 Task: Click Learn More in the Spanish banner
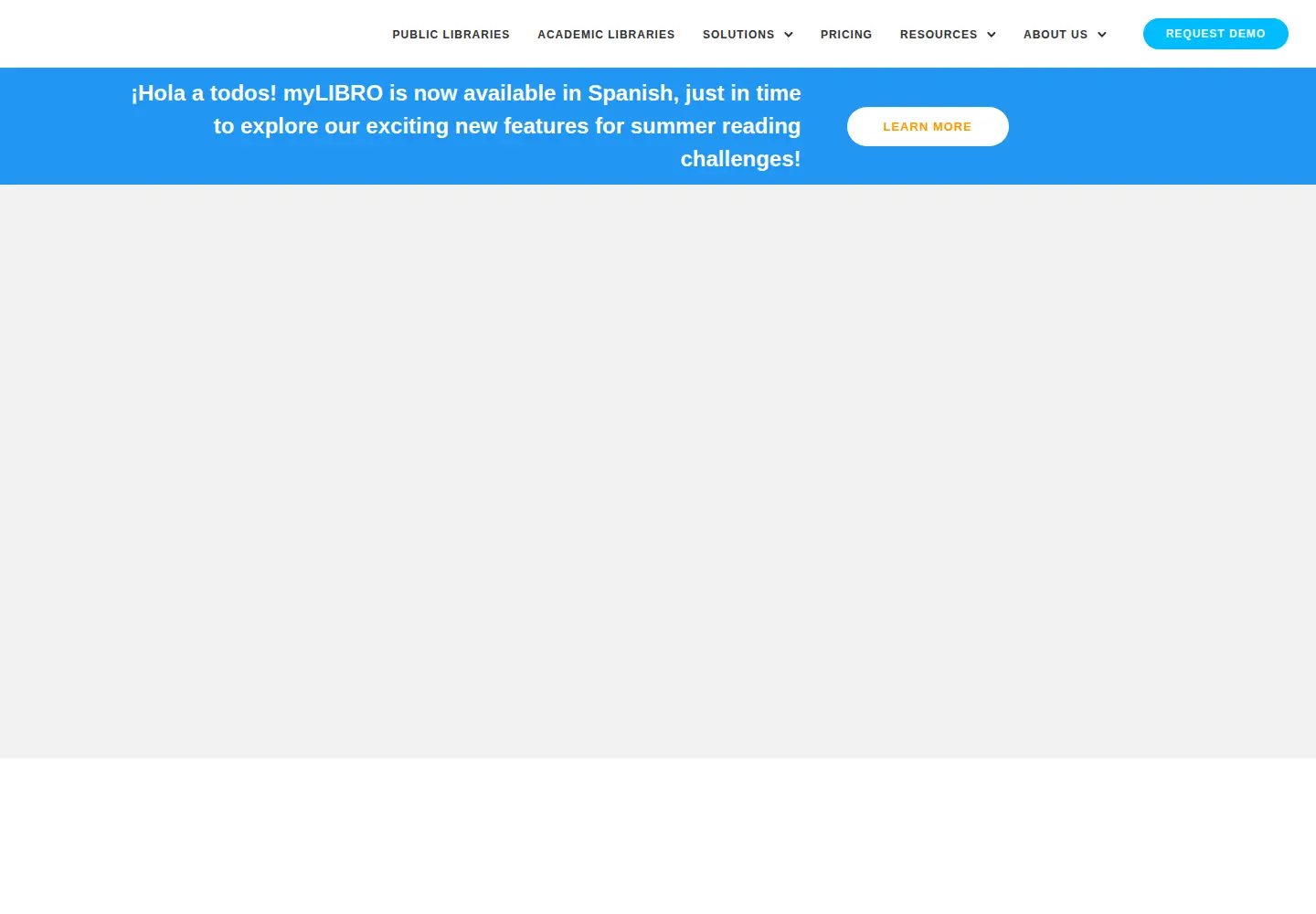tap(928, 126)
